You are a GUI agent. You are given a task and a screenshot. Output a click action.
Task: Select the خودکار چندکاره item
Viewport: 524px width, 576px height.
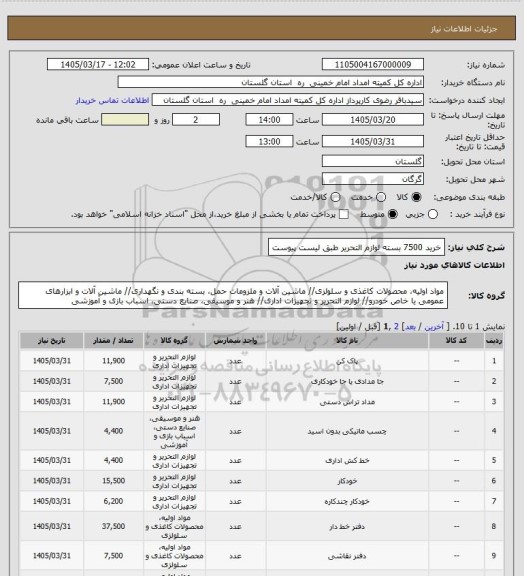(x=347, y=502)
